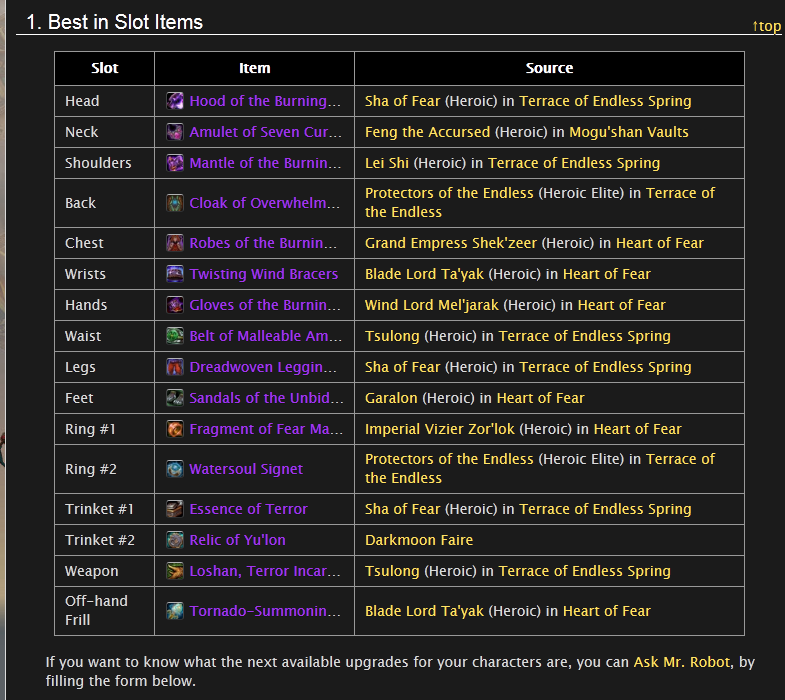Open the Mogu'shan Vaults raid link

click(628, 132)
